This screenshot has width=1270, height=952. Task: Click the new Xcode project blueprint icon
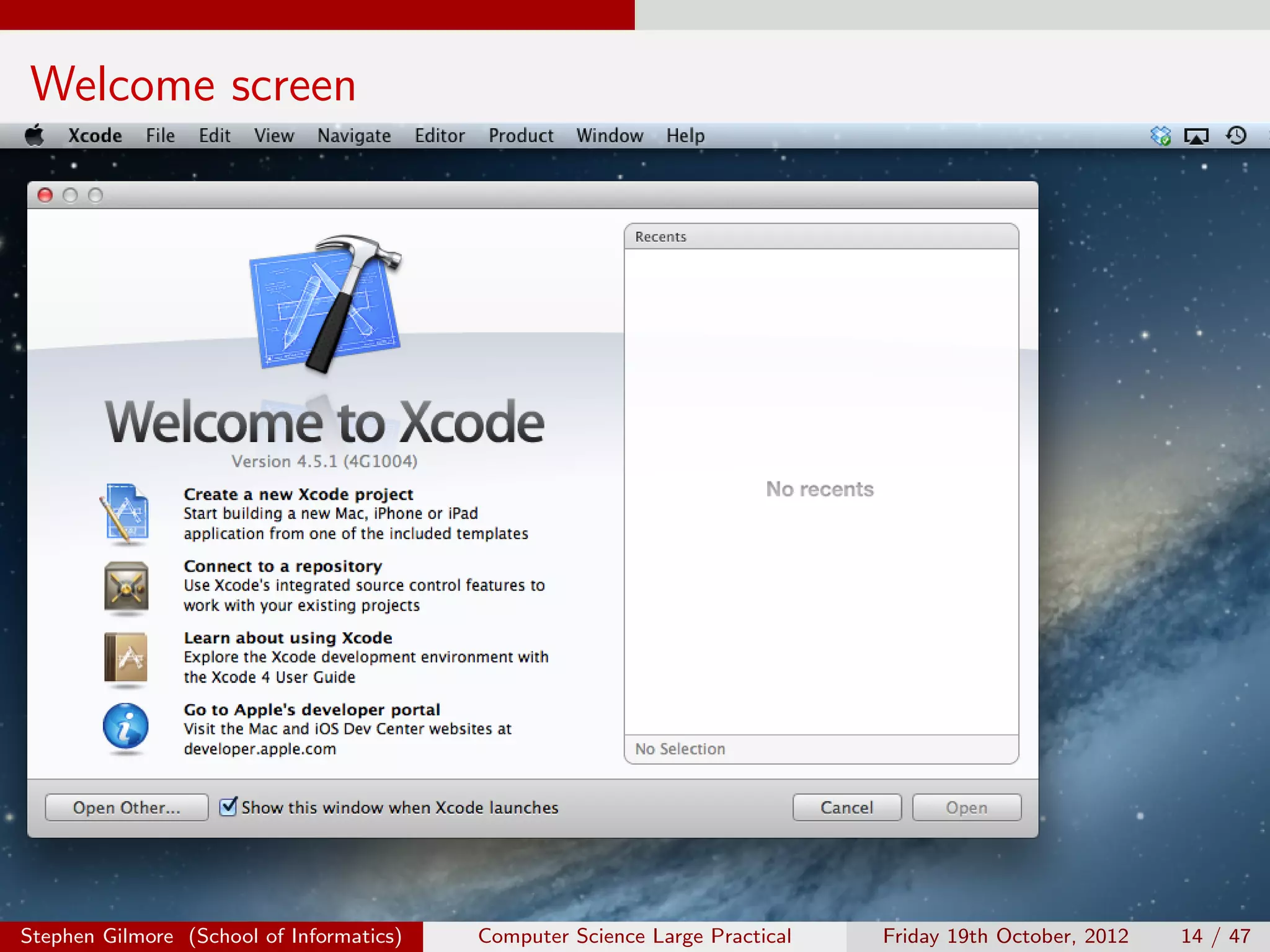126,514
